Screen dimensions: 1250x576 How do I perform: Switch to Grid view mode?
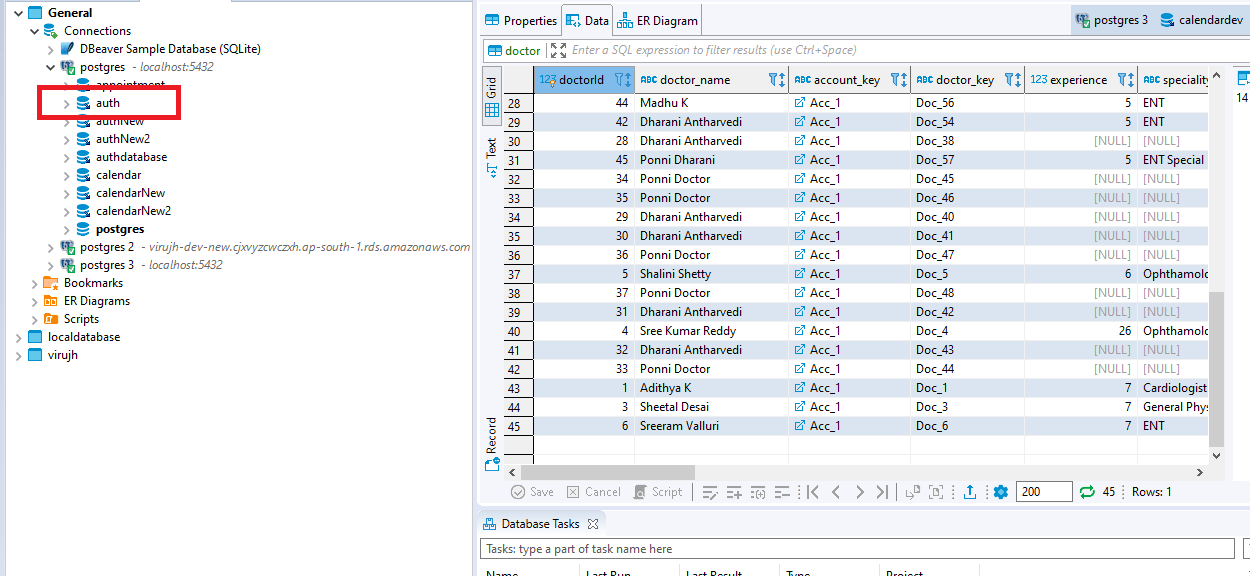(492, 98)
